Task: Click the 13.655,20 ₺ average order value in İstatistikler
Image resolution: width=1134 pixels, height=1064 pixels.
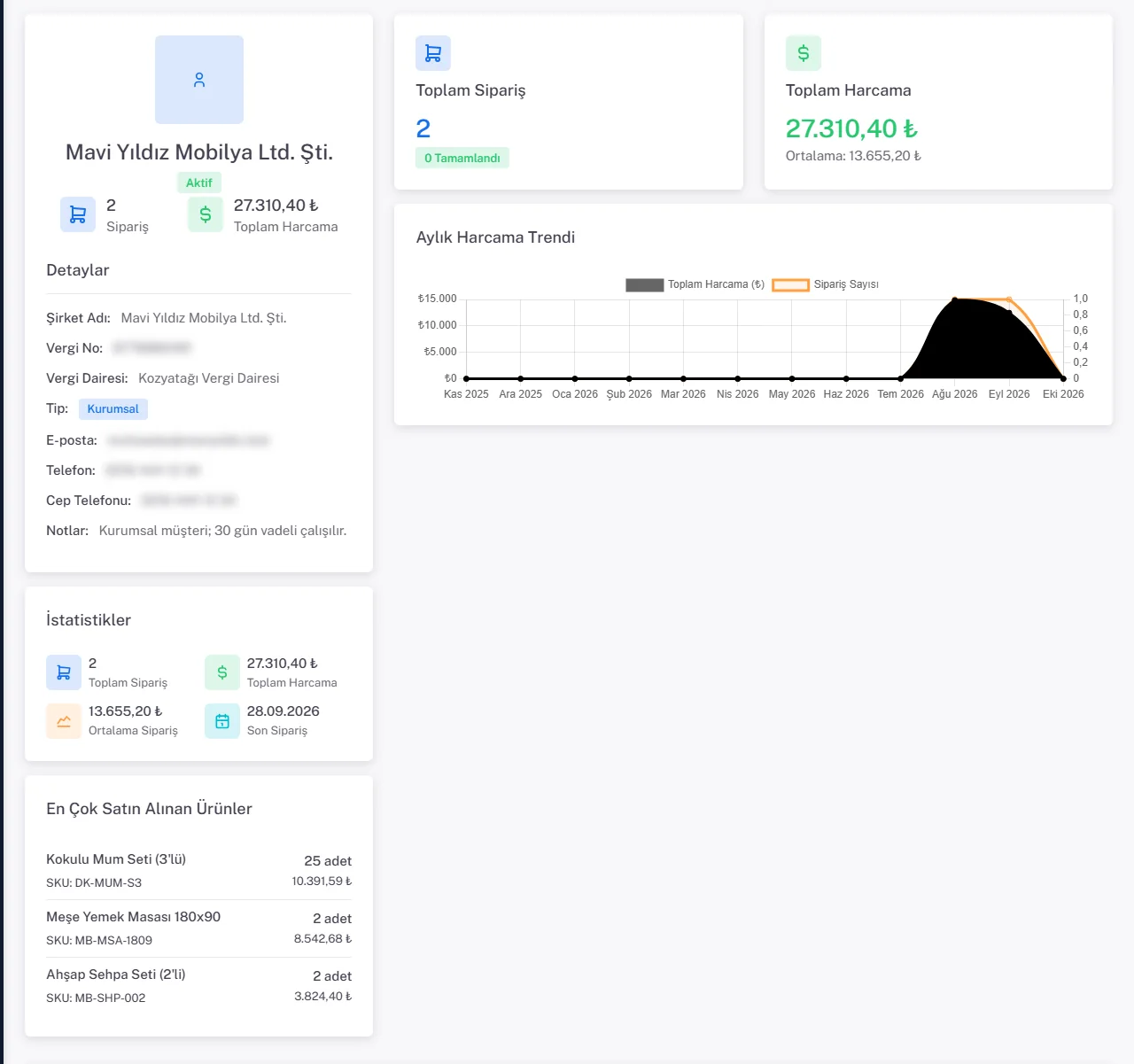Action: pos(126,711)
